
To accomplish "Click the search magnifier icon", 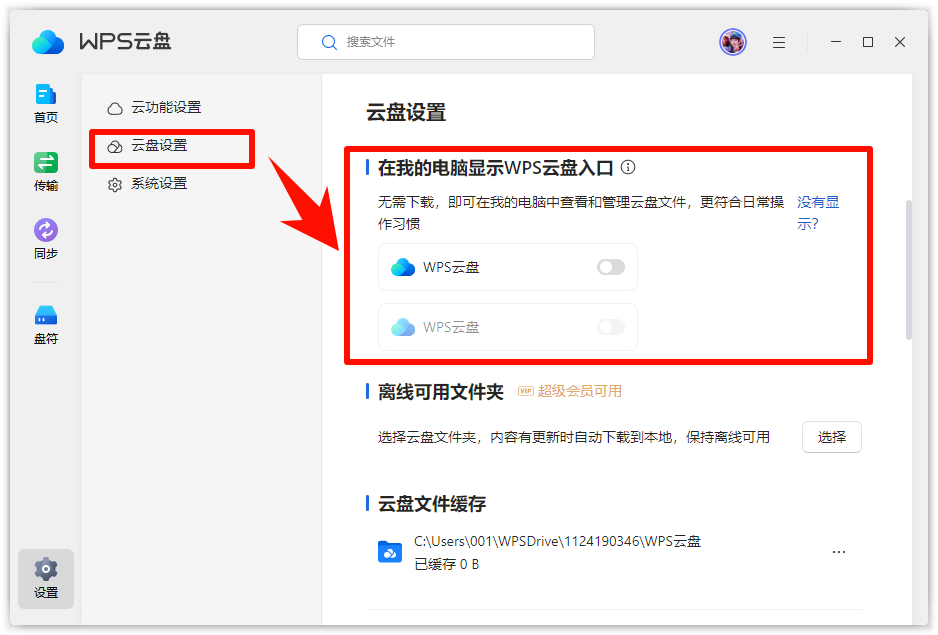I will (330, 42).
